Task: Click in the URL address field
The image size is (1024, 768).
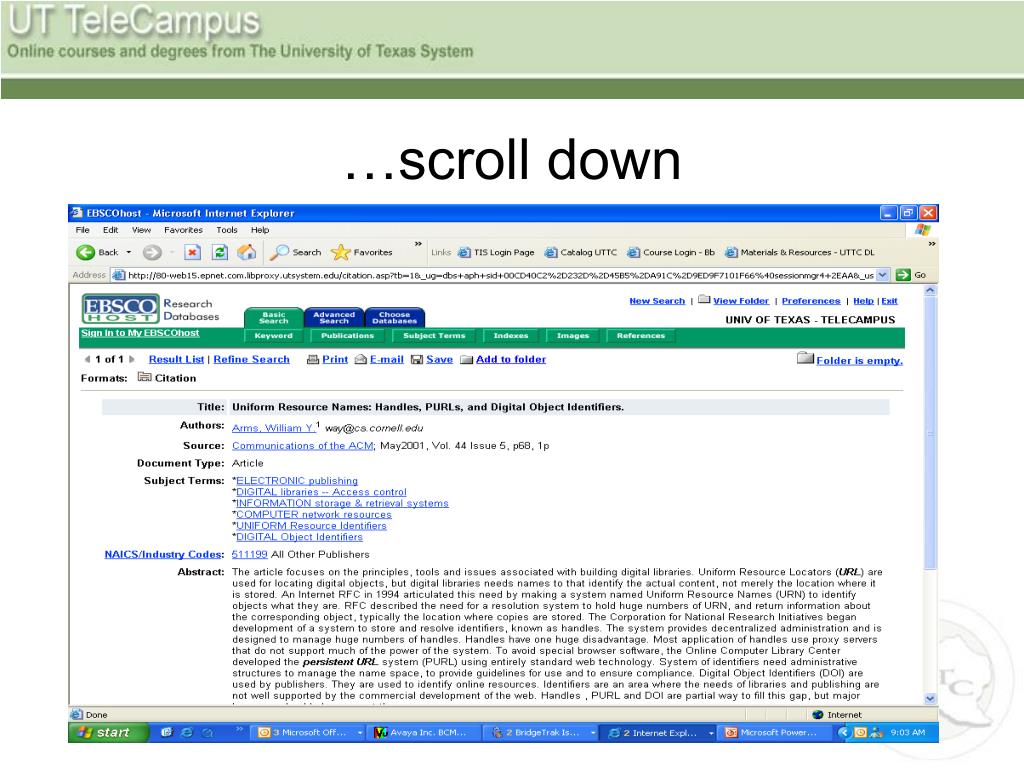Action: 500,275
